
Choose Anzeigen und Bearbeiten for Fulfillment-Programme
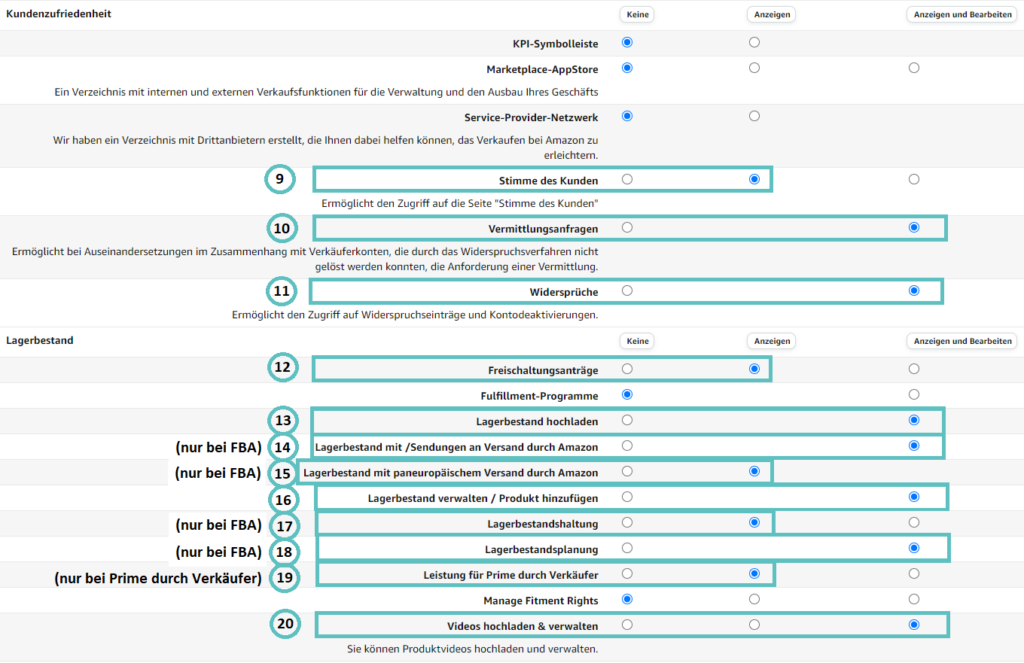pyautogui.click(x=914, y=395)
